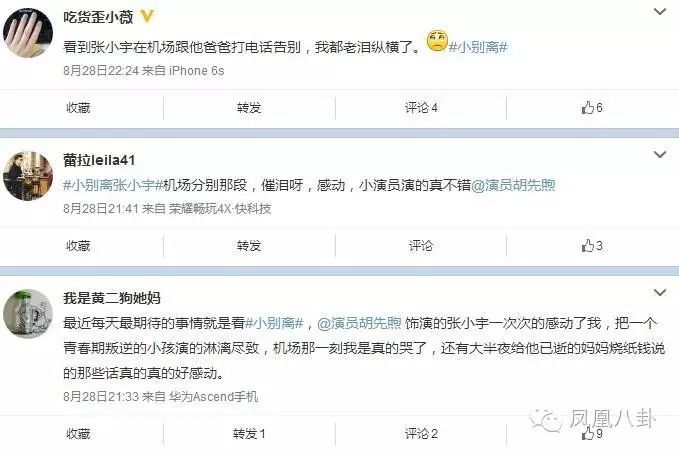
Task: Click 转发 1 on the third post
Action: coord(249,433)
